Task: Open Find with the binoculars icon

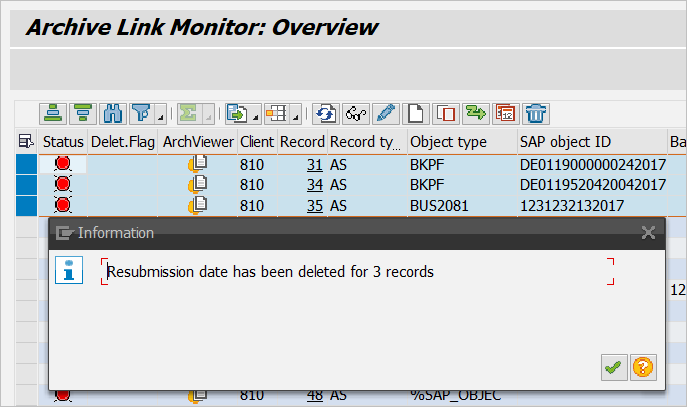Action: point(113,113)
